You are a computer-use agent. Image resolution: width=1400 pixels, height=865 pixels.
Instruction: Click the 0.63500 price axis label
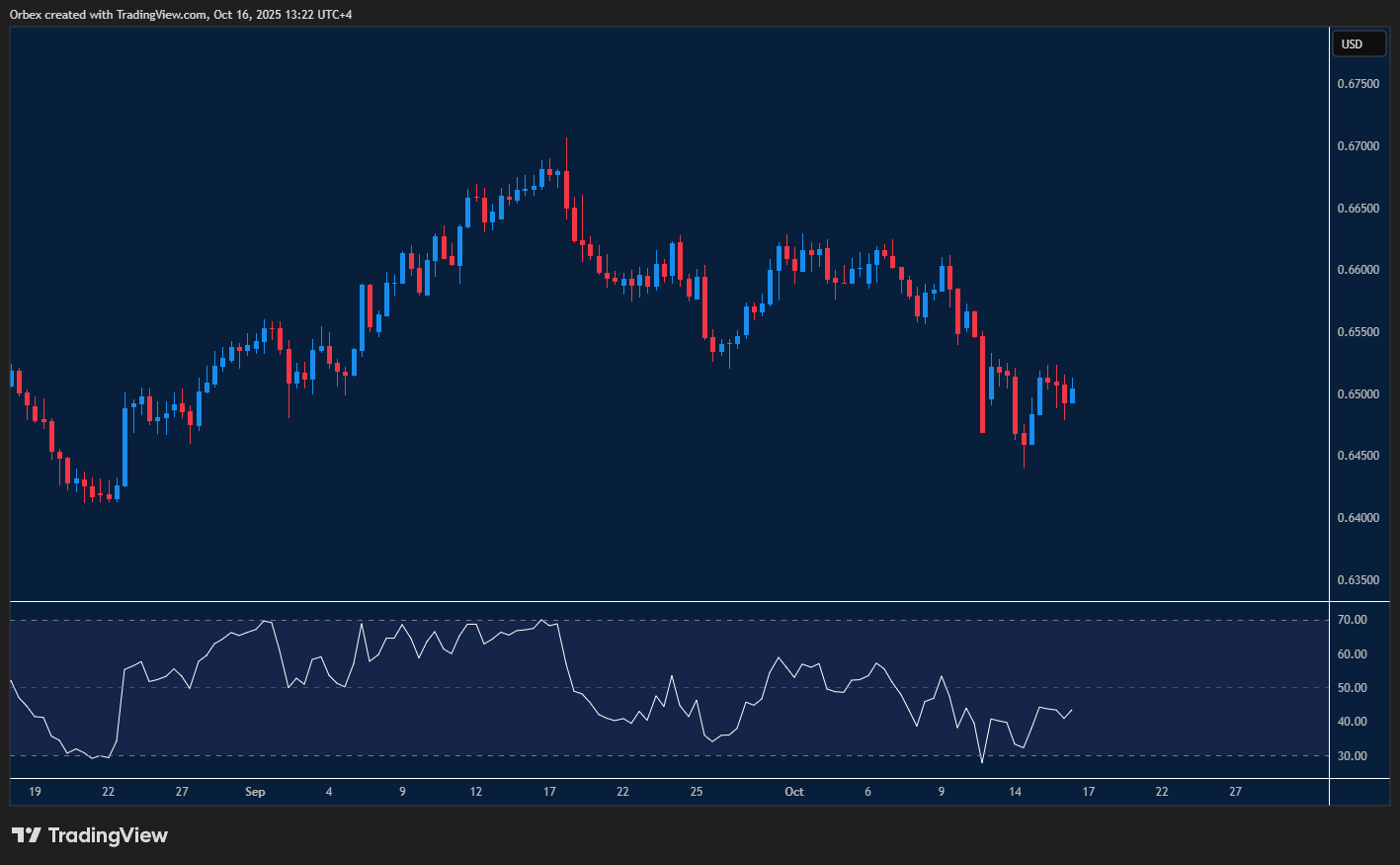[1358, 580]
